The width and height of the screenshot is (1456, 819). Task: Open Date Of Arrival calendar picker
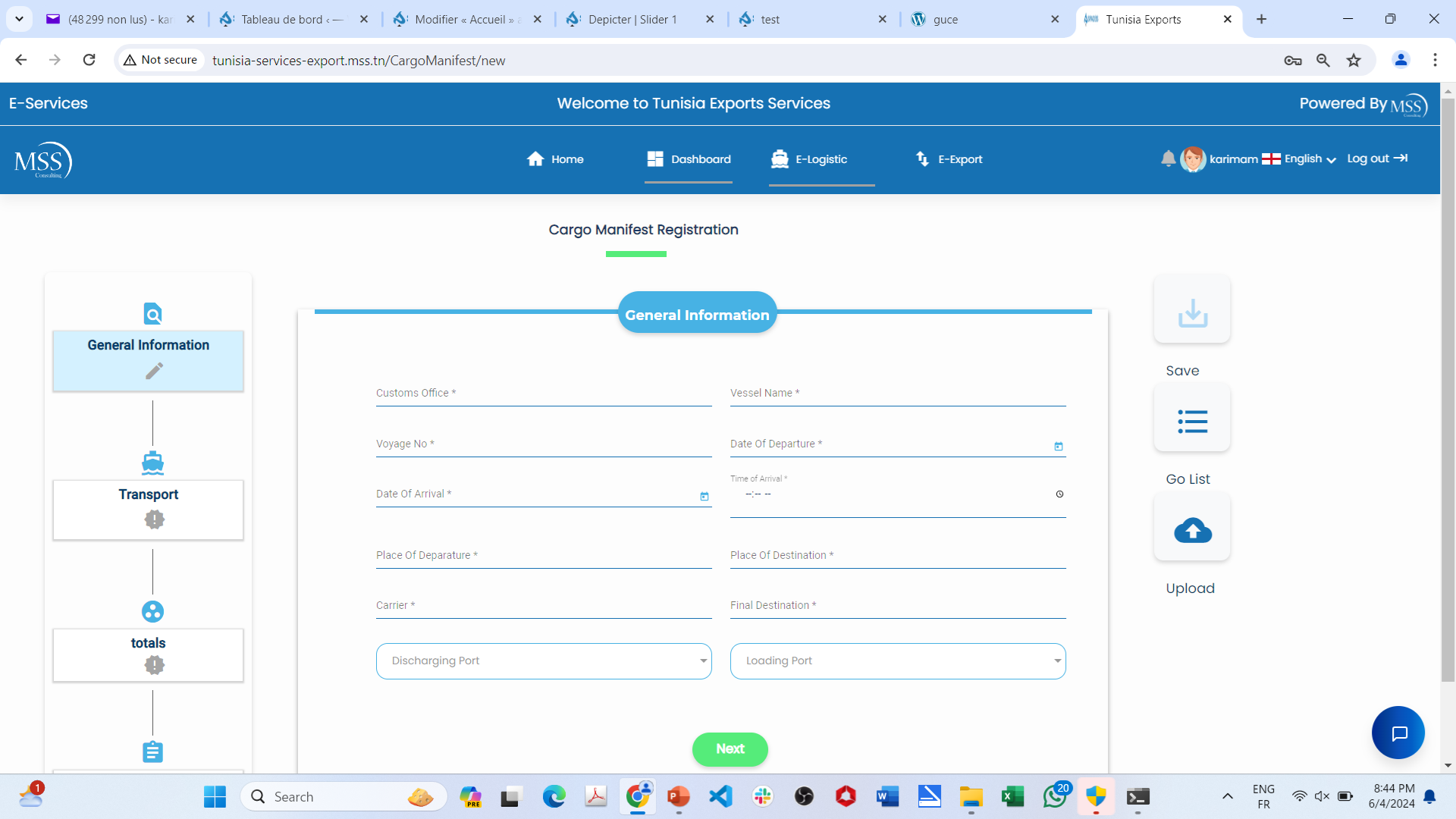[x=704, y=496]
